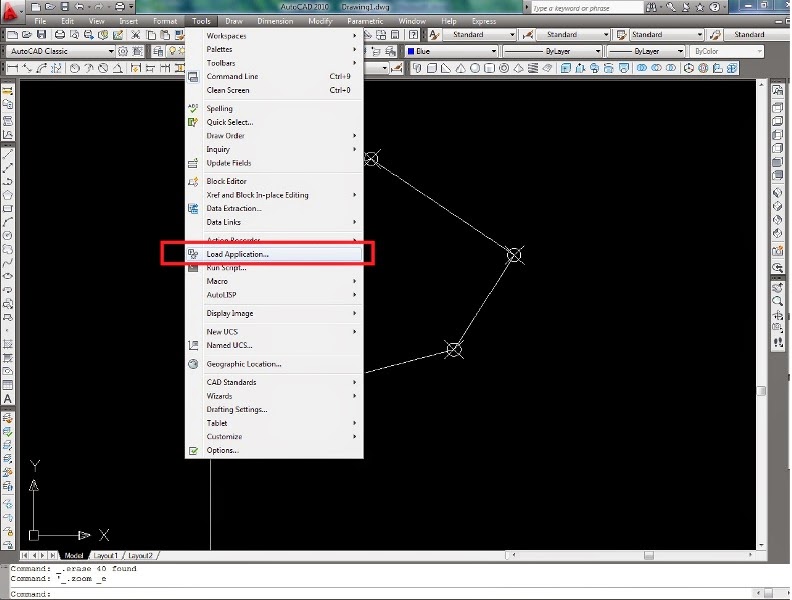
Task: Click the Layer Properties Manager icon
Action: (x=158, y=52)
